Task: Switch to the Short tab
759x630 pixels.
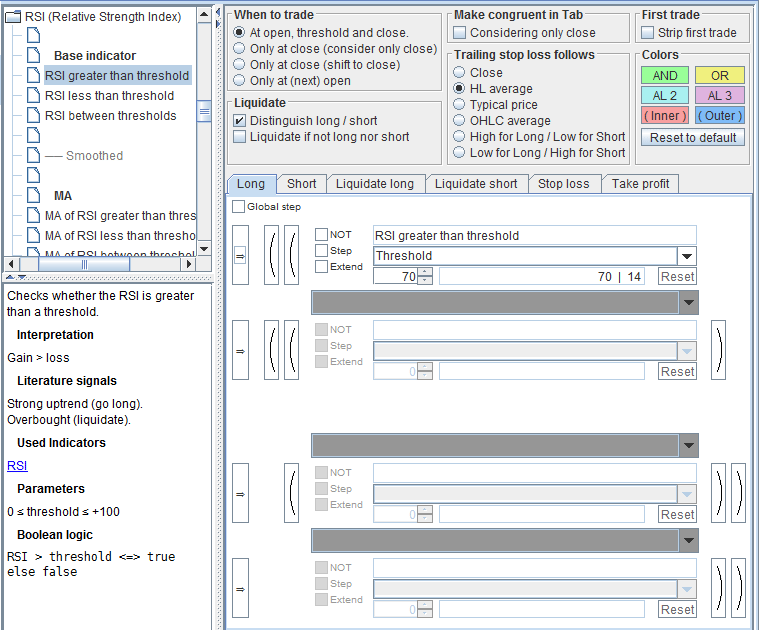Action: [x=302, y=184]
